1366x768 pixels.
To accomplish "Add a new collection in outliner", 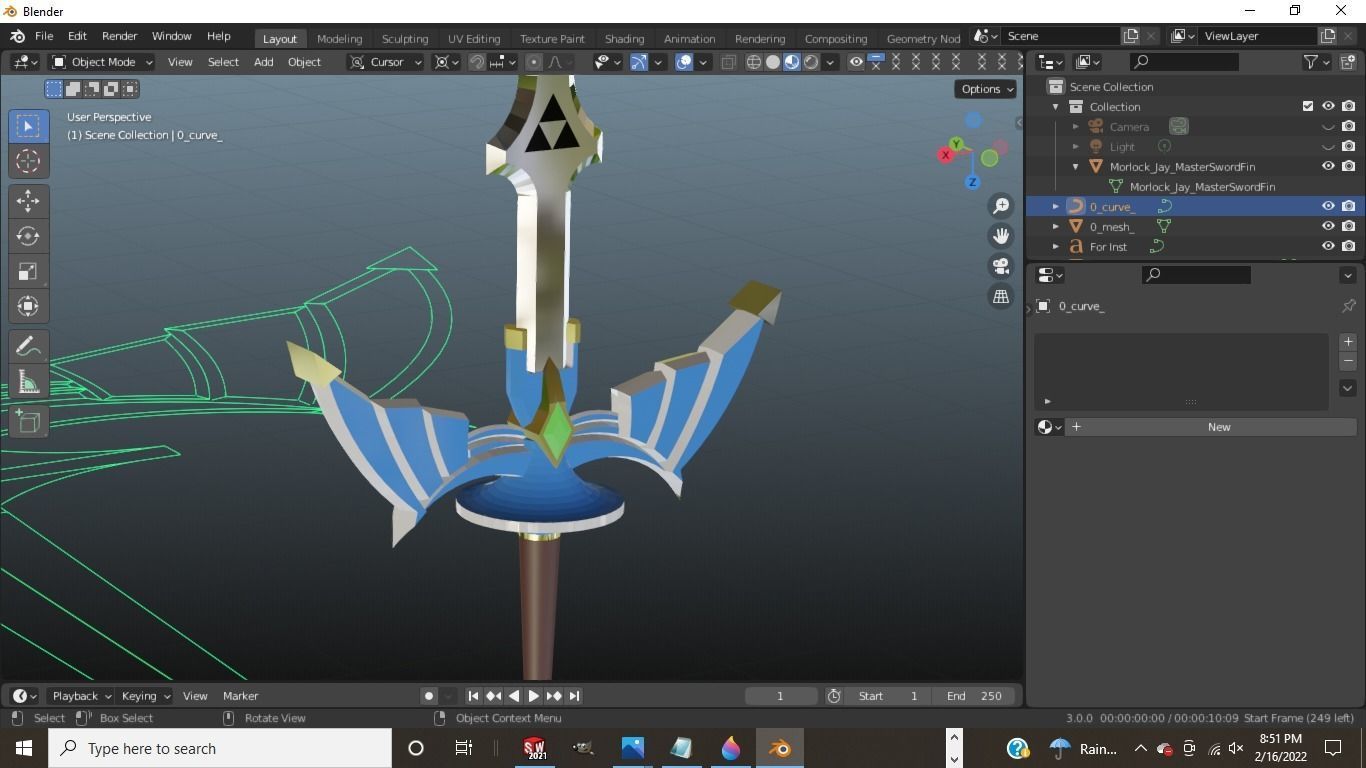I will click(x=1348, y=62).
